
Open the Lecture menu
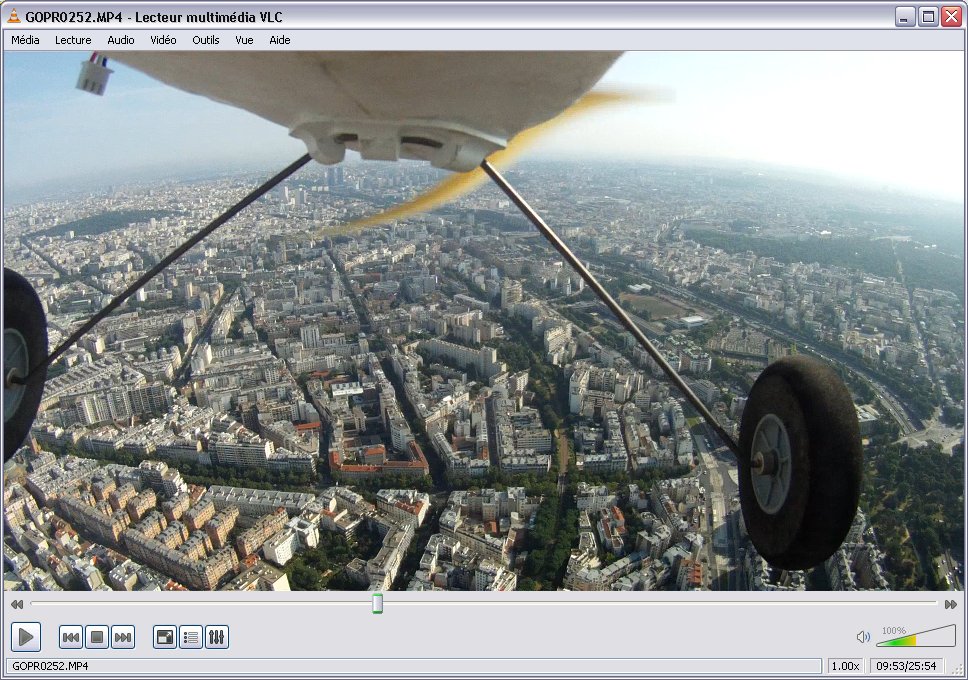tap(73, 40)
